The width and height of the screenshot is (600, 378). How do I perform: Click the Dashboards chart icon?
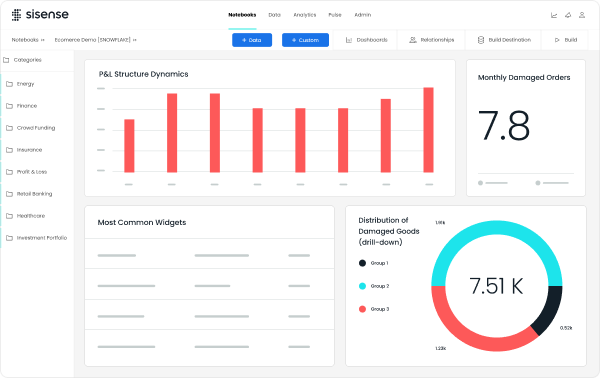coord(349,40)
